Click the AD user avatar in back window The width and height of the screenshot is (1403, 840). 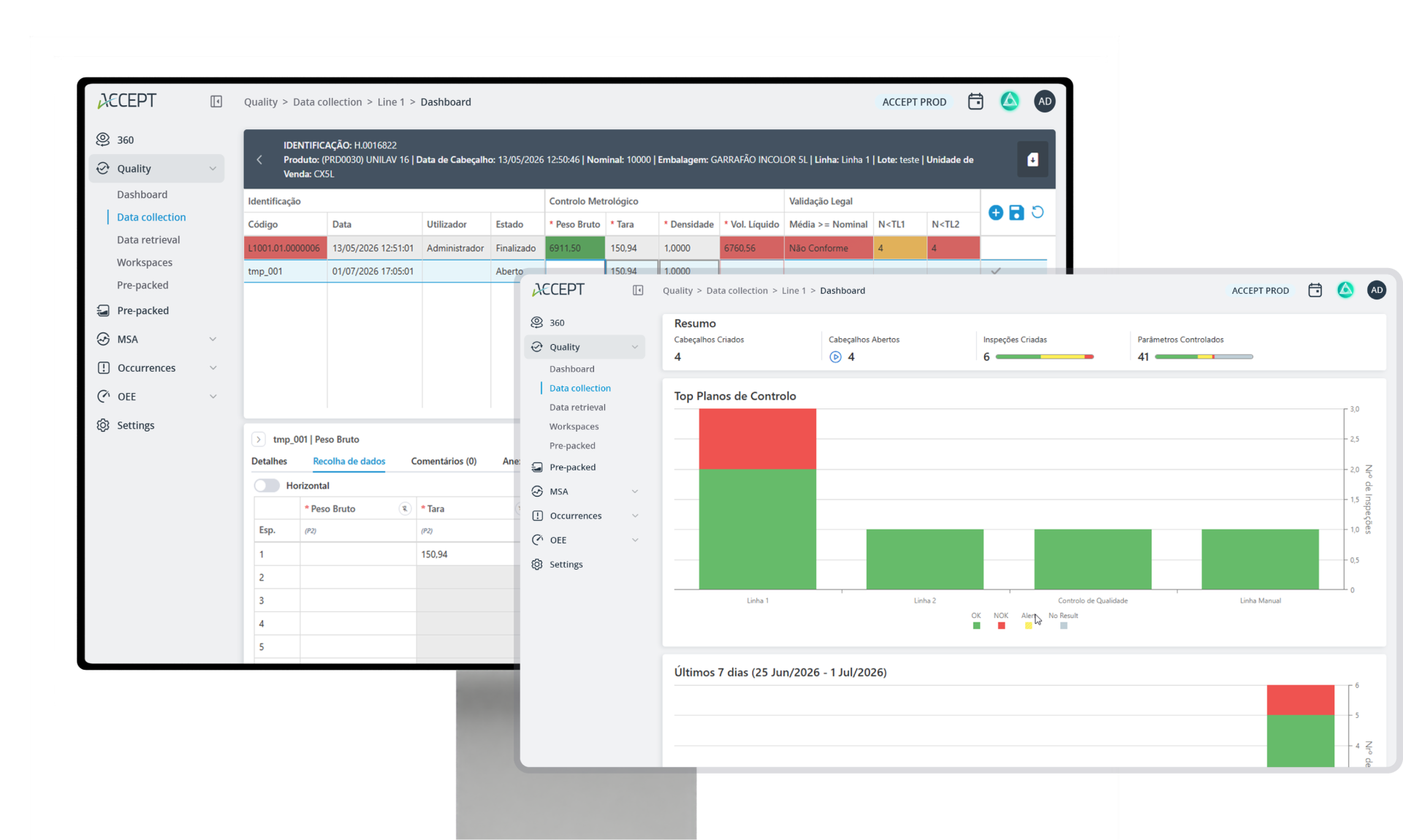click(x=1045, y=102)
